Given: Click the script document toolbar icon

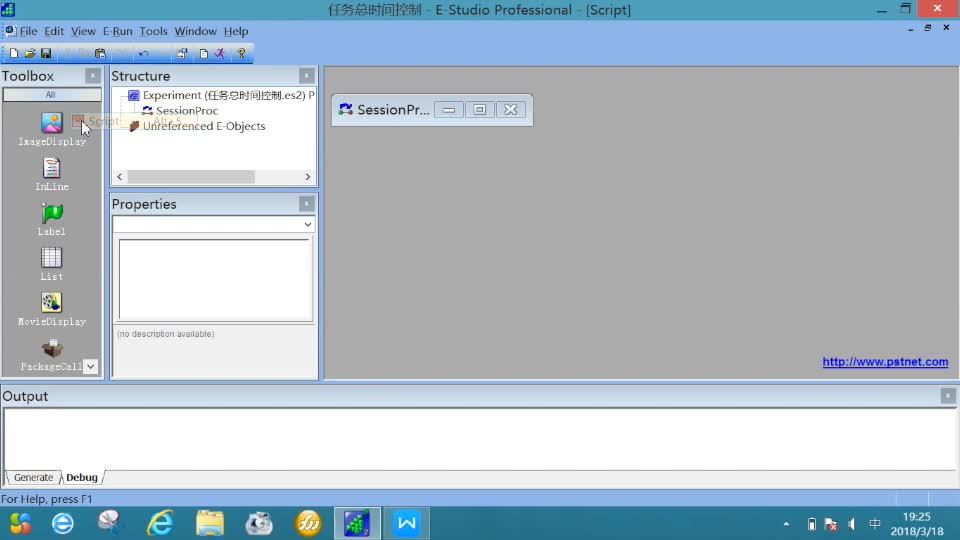Looking at the screenshot, I should [x=204, y=54].
